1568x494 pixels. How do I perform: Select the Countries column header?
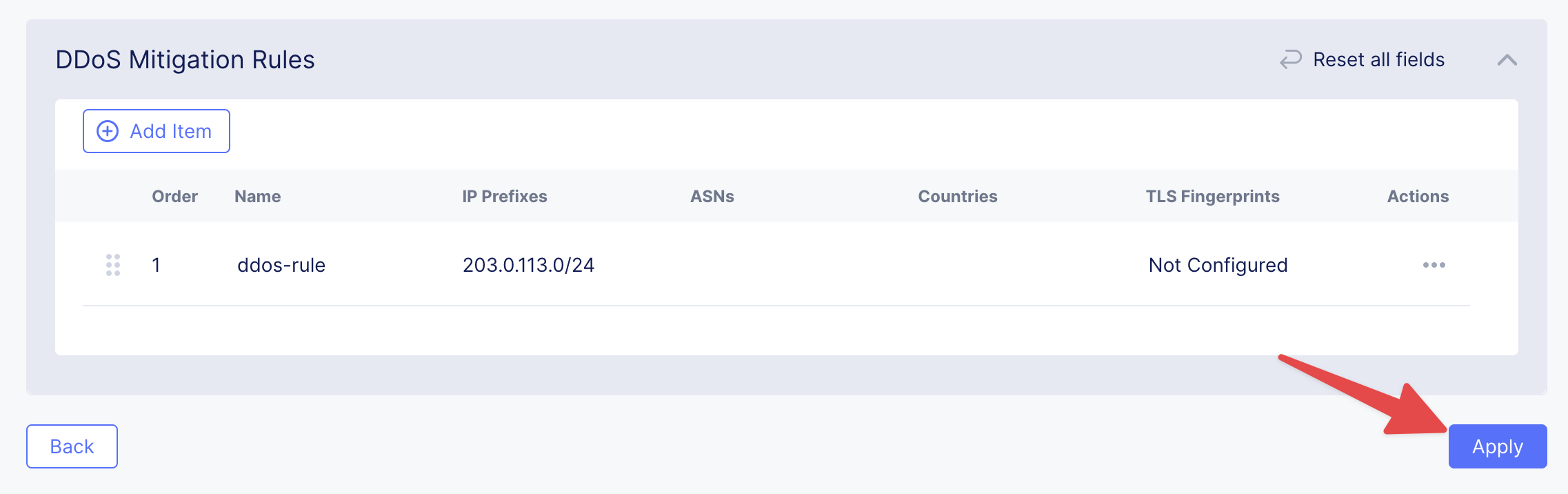coord(957,197)
